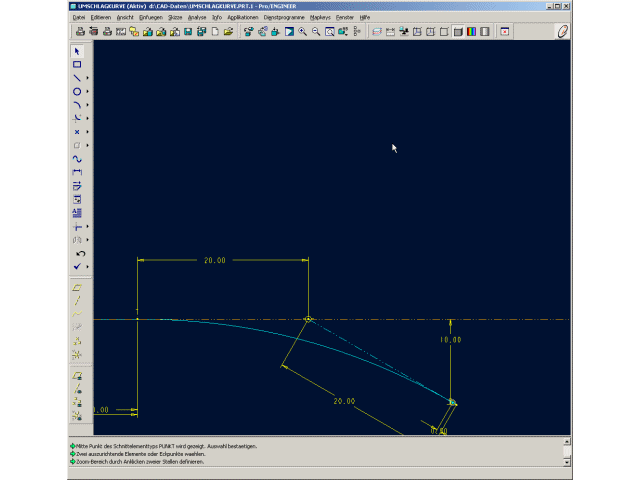The width and height of the screenshot is (640, 480).
Task: Toggle the grayscale gradient display button
Action: tap(485, 31)
